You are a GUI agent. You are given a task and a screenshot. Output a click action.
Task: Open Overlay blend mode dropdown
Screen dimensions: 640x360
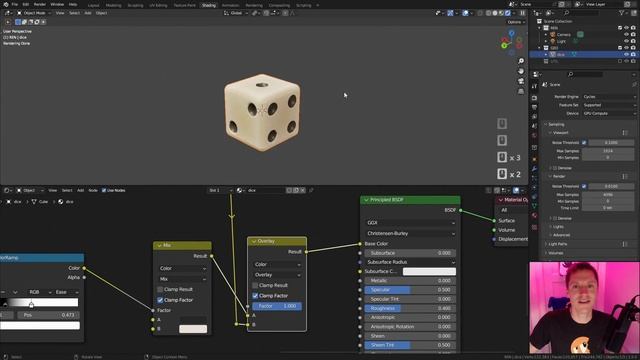[277, 275]
